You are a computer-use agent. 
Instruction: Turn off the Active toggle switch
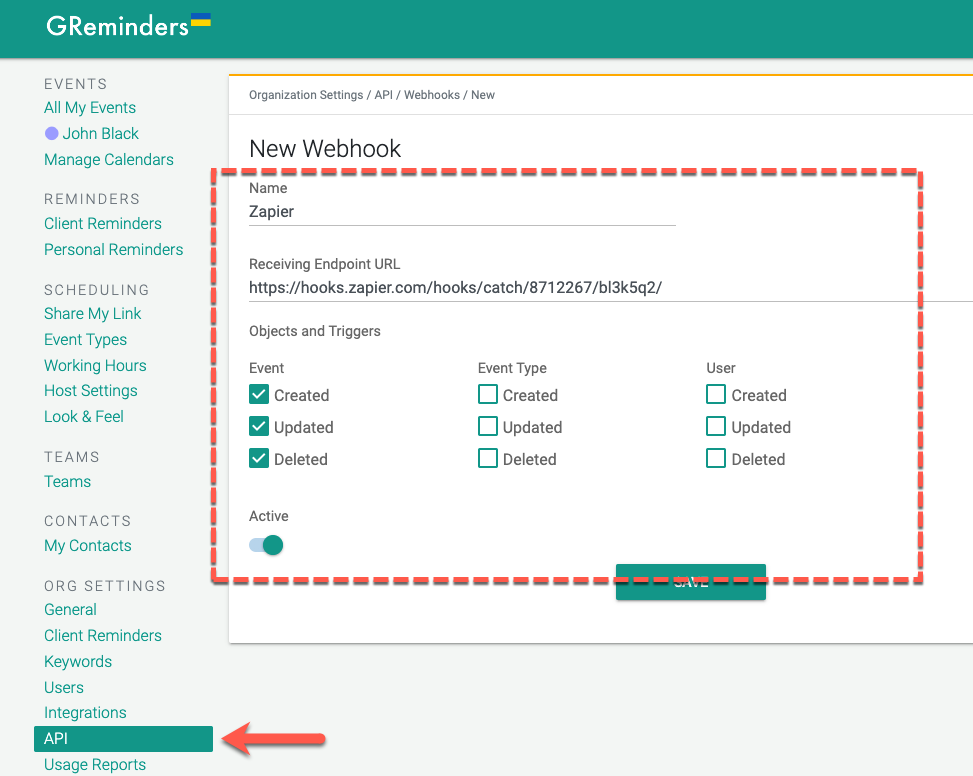click(x=266, y=545)
